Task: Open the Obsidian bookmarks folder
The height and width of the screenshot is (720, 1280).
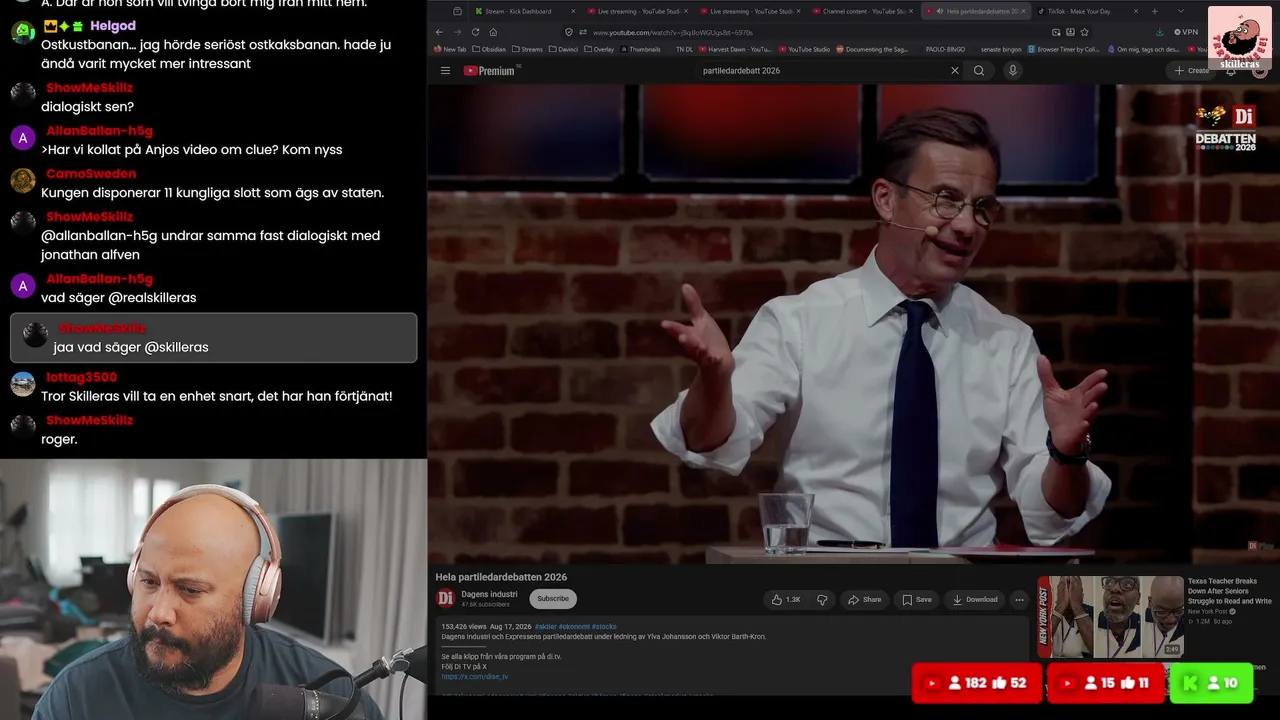Action: pyautogui.click(x=489, y=49)
